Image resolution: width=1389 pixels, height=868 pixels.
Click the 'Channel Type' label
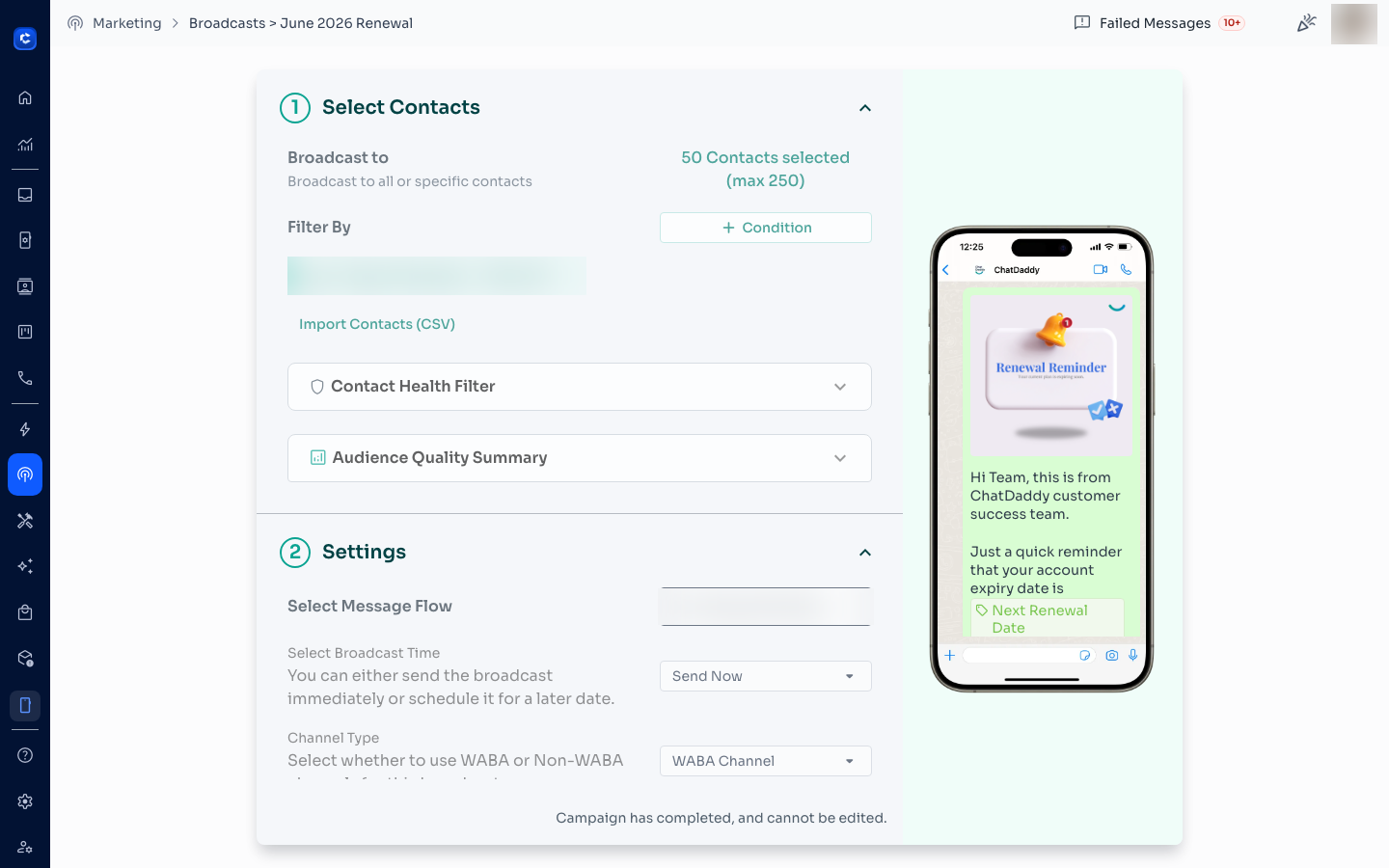click(x=334, y=738)
